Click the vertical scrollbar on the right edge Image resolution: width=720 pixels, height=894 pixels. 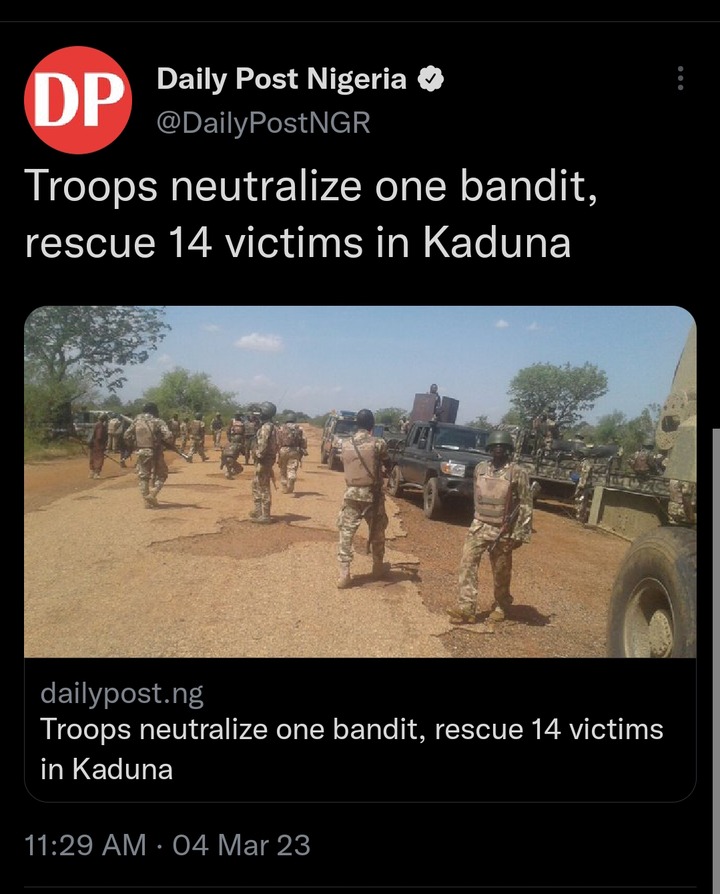tap(716, 656)
